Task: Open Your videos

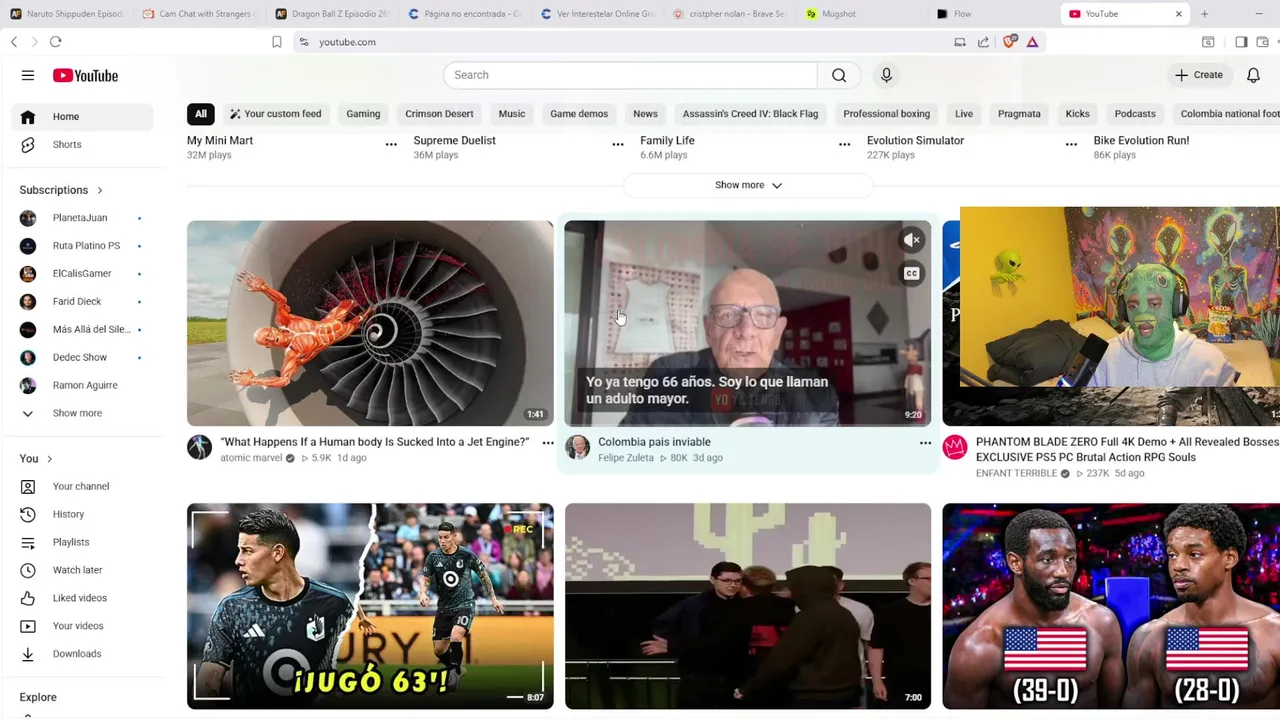Action: 84,626
